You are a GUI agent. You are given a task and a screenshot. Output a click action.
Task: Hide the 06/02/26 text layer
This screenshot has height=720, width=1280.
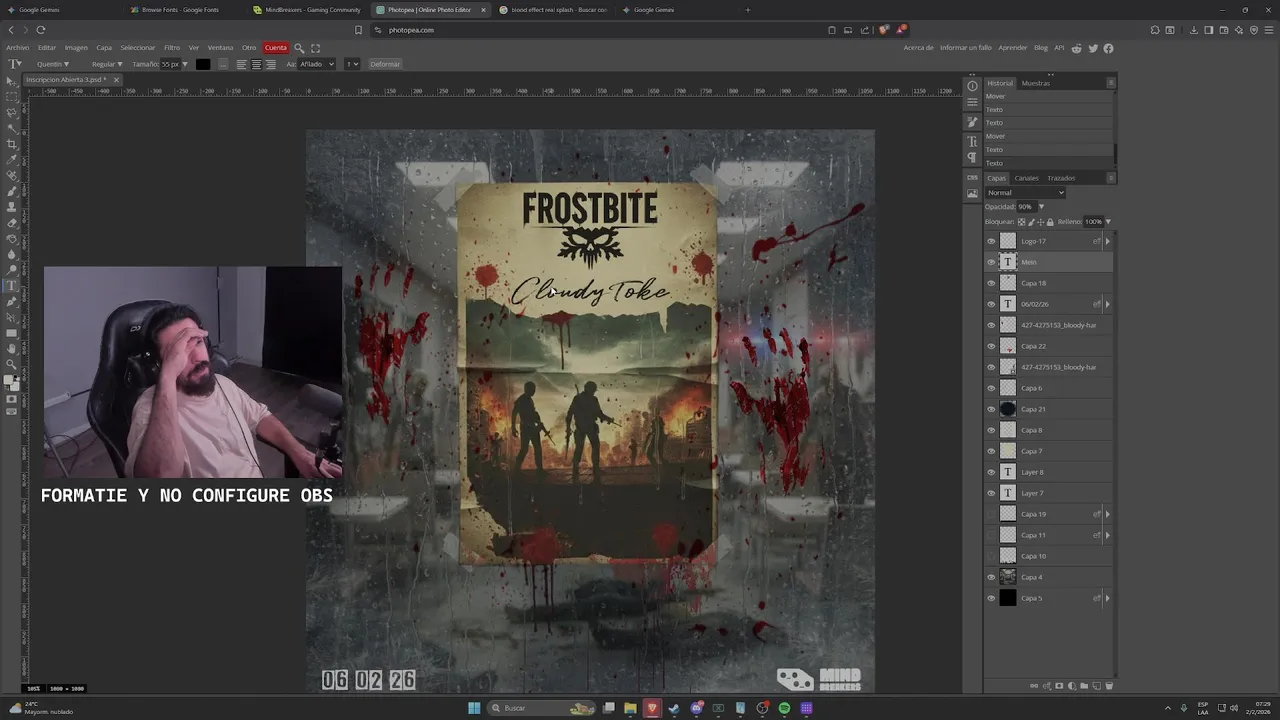click(991, 304)
